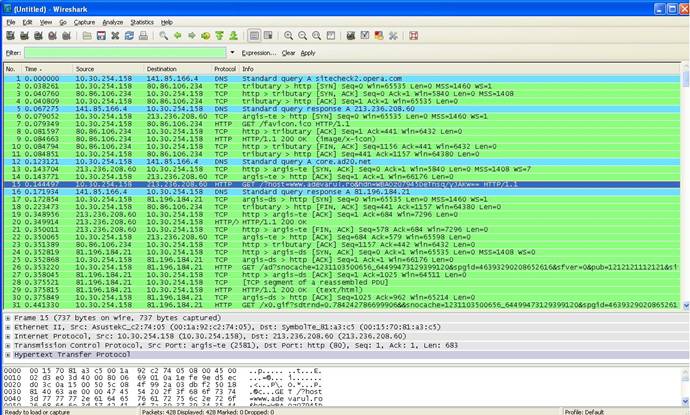Screen dimensions: 690x415
Task: Toggle packet list colorize button
Action: tap(254, 36)
